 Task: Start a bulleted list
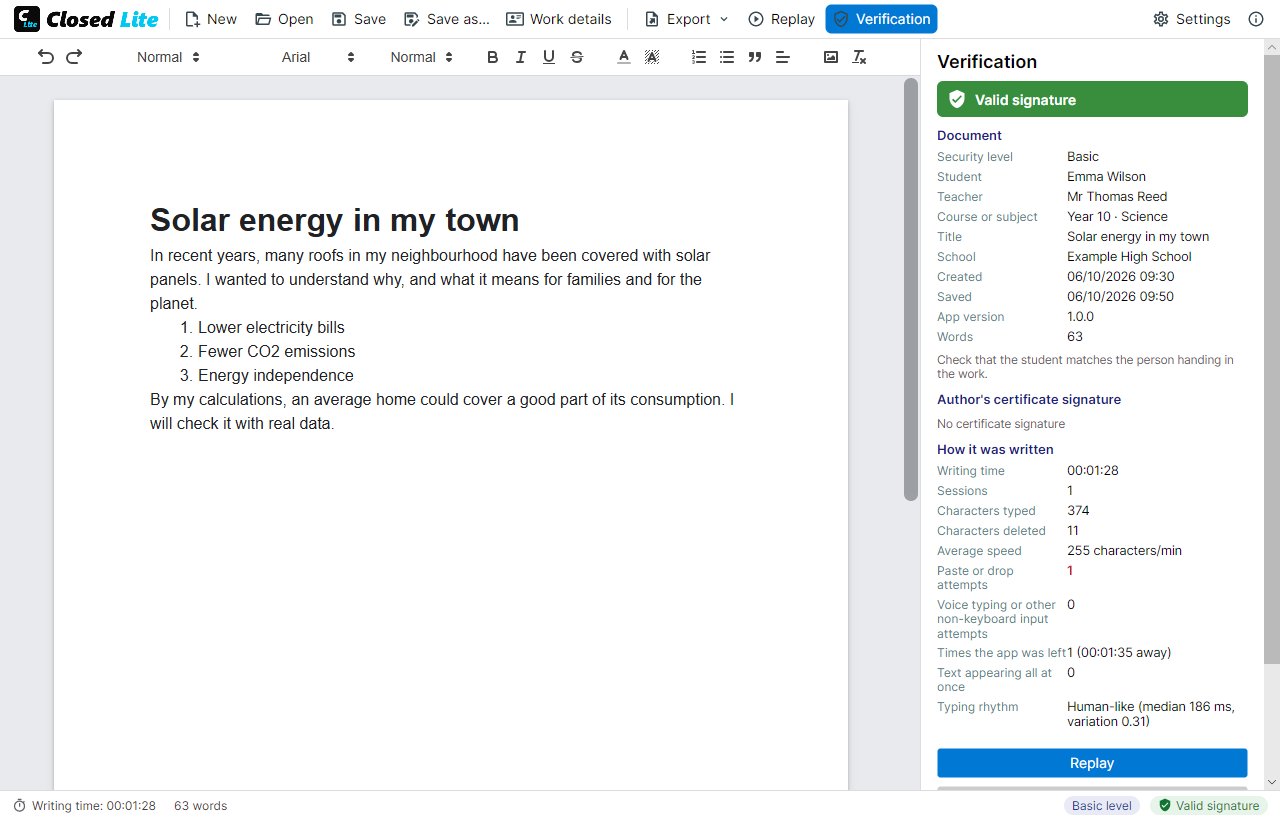[x=727, y=57]
